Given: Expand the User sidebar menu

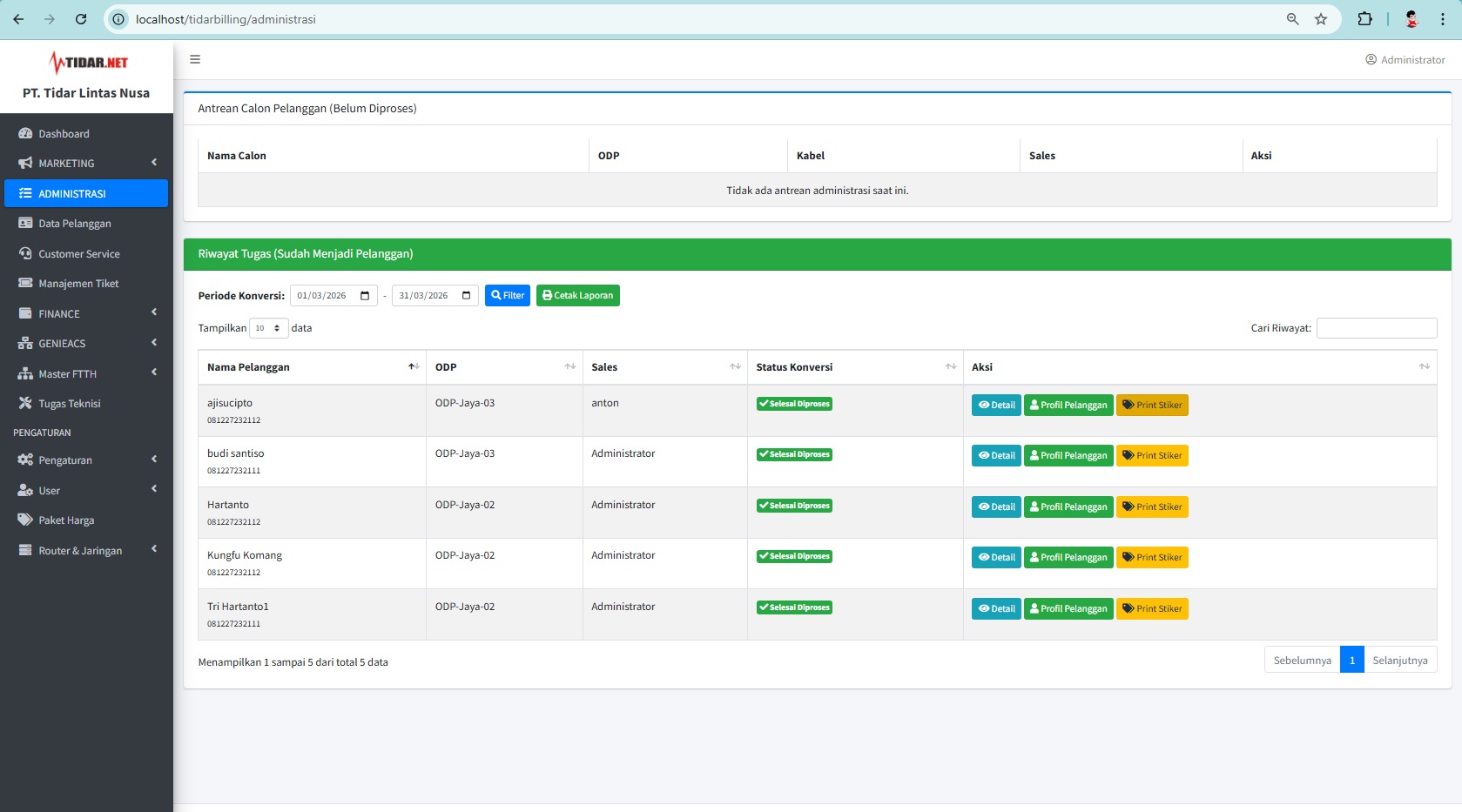Looking at the screenshot, I should pos(86,490).
